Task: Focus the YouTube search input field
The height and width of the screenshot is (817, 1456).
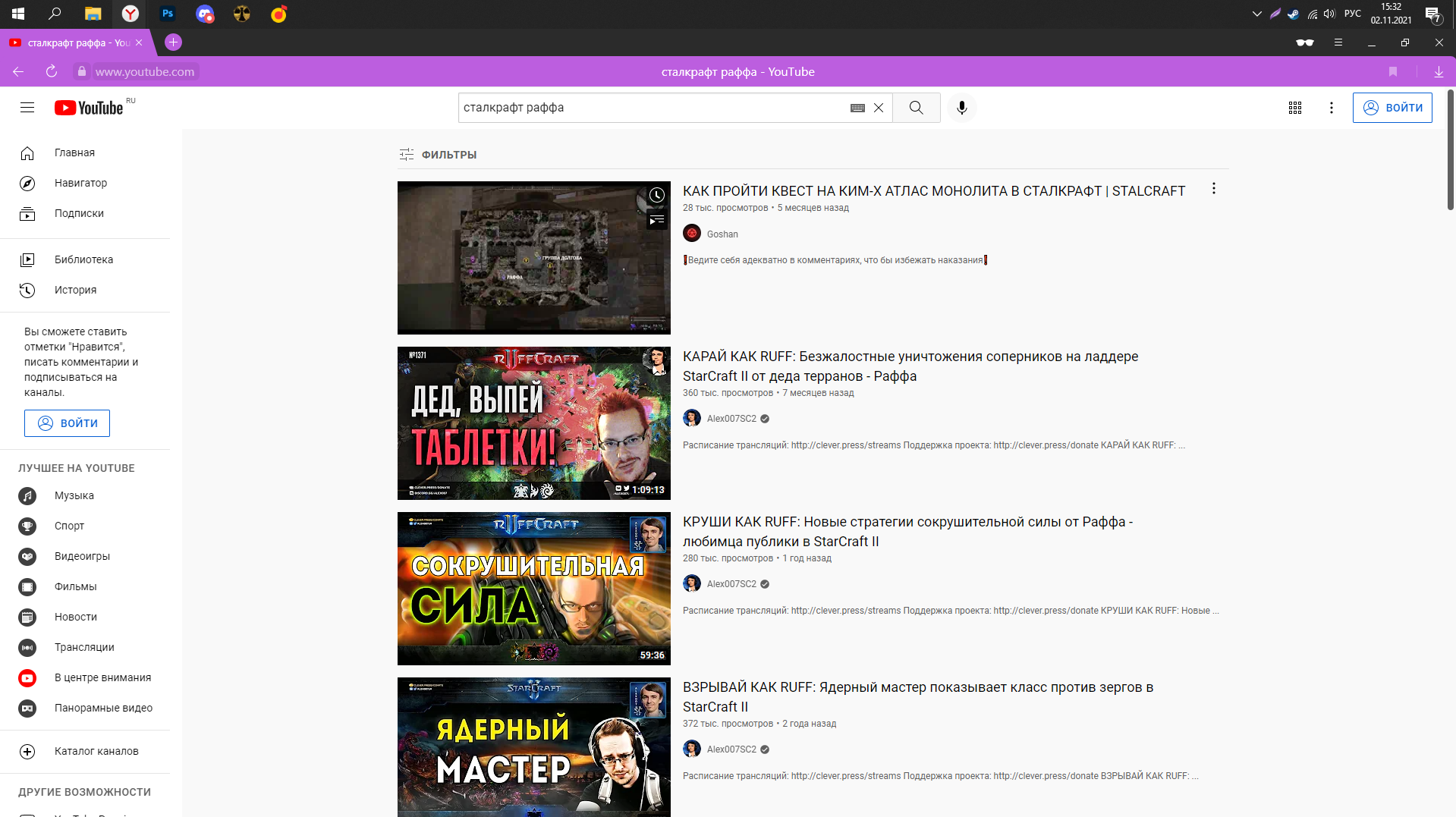Action: pyautogui.click(x=653, y=108)
